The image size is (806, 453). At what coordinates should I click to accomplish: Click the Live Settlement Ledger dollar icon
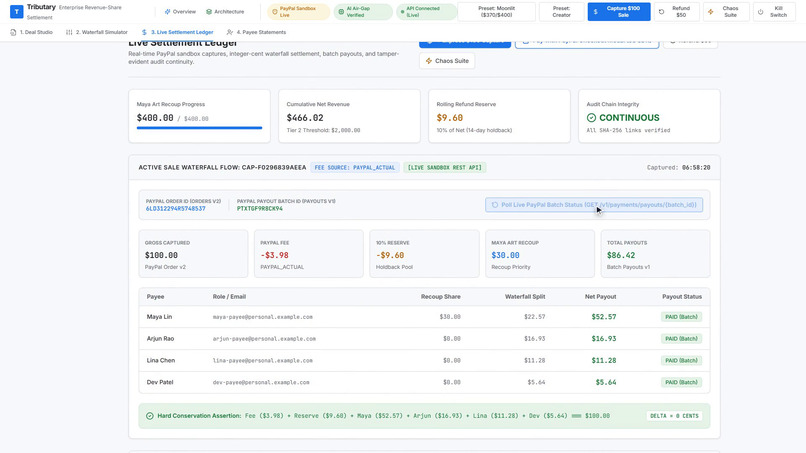[144, 32]
